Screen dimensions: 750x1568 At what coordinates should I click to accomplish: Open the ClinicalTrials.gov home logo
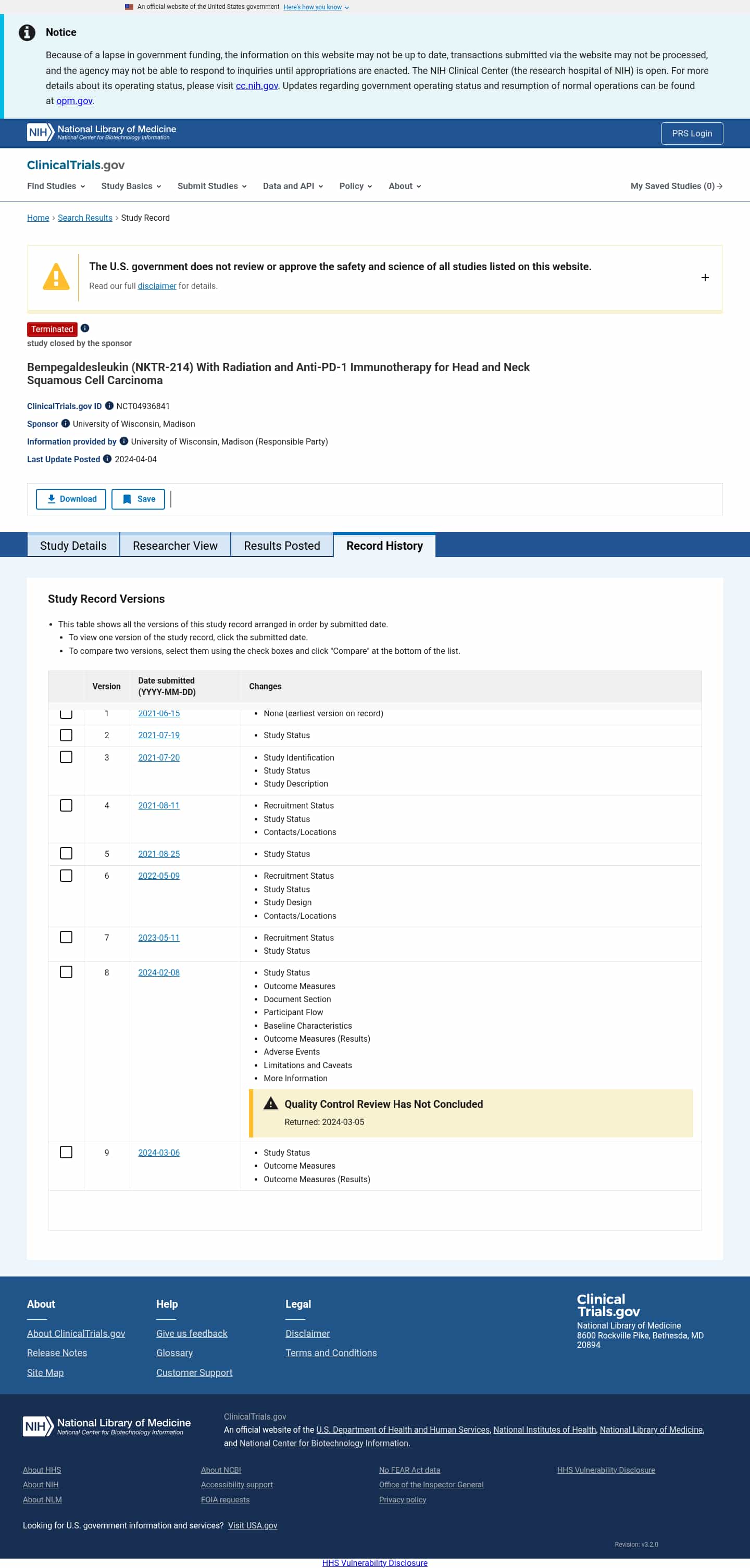pos(76,165)
